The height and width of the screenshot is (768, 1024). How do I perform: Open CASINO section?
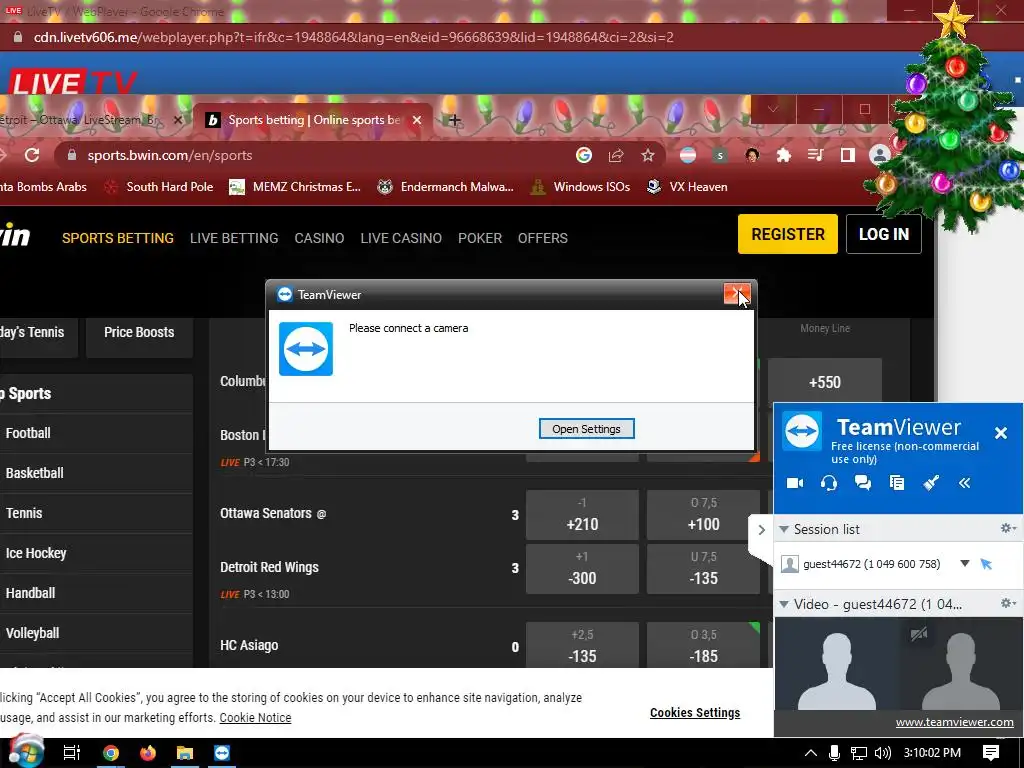click(x=319, y=238)
